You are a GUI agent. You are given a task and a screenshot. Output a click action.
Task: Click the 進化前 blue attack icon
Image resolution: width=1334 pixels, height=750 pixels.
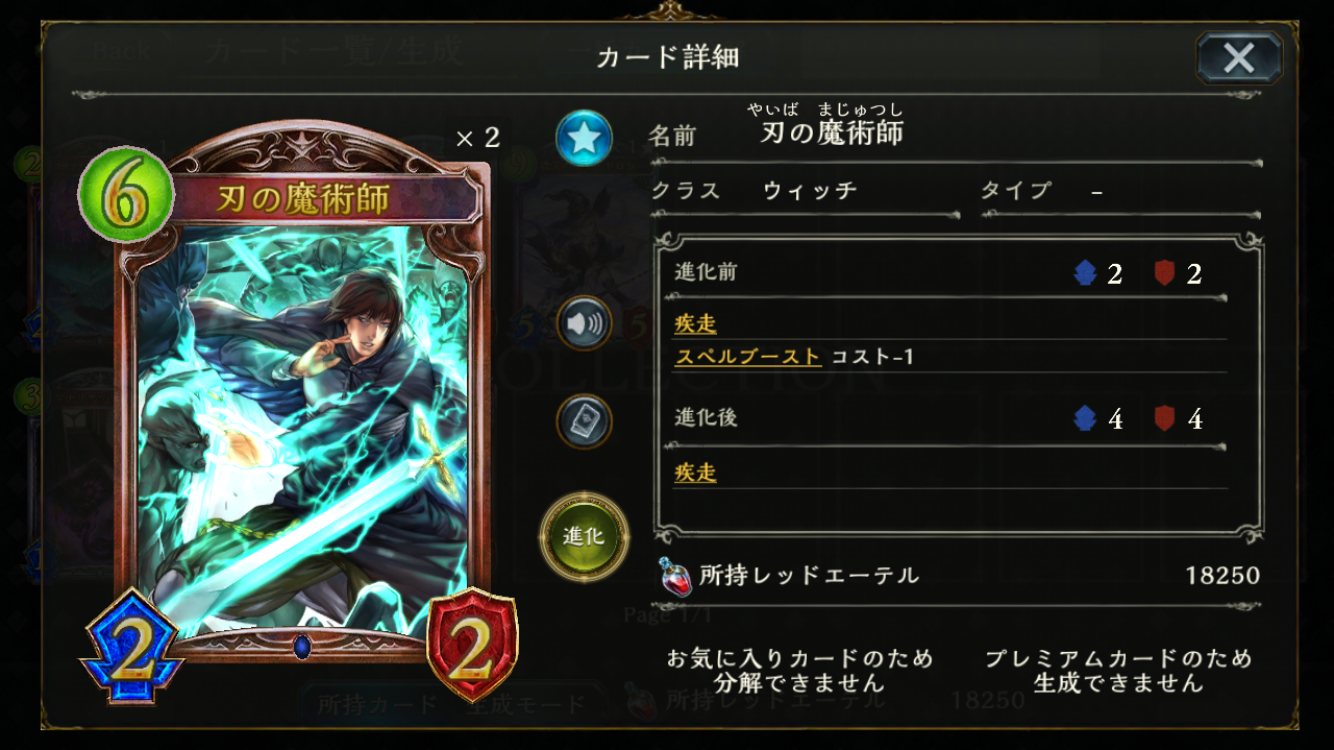point(1084,273)
